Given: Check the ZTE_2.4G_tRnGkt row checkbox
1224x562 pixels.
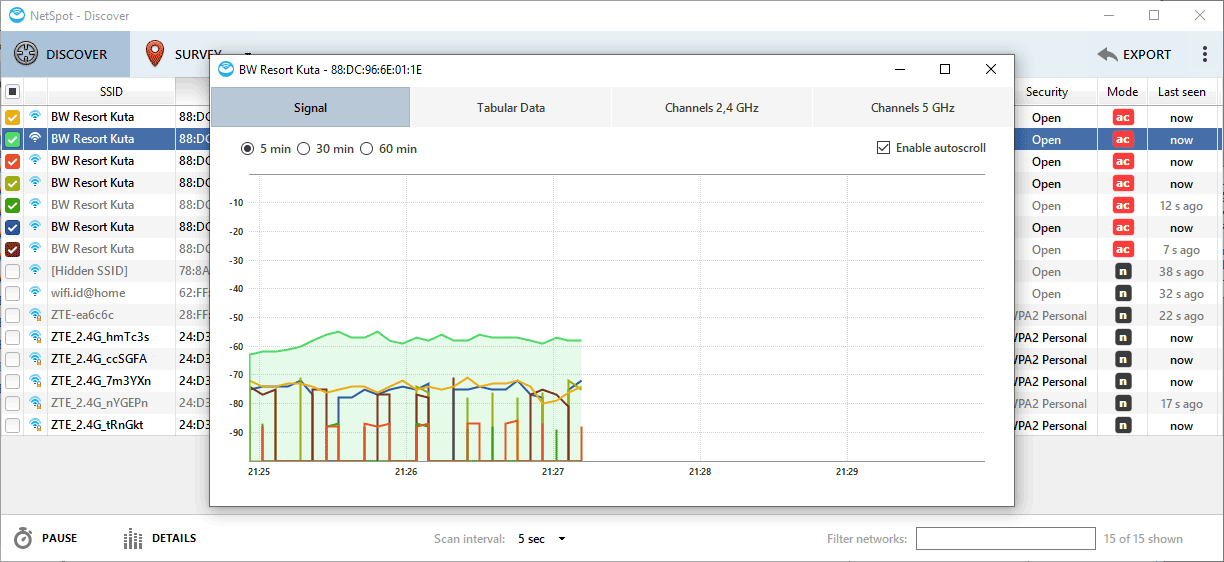Looking at the screenshot, I should [12, 425].
